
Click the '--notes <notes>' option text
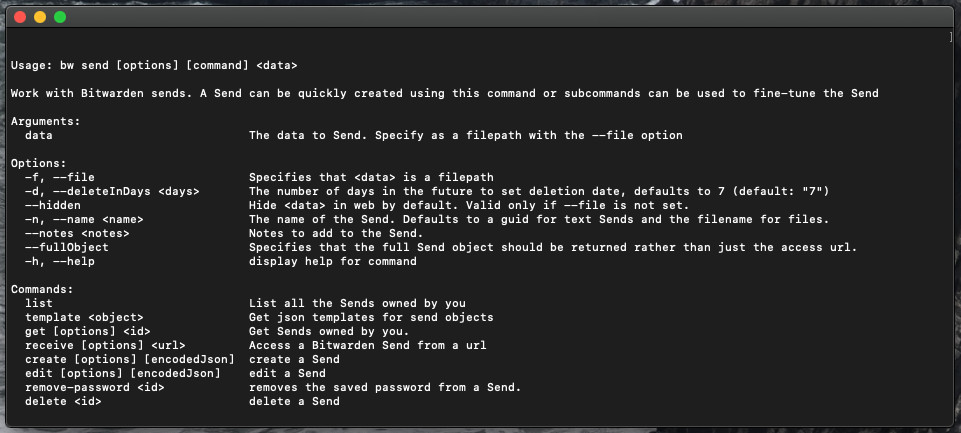[77, 233]
